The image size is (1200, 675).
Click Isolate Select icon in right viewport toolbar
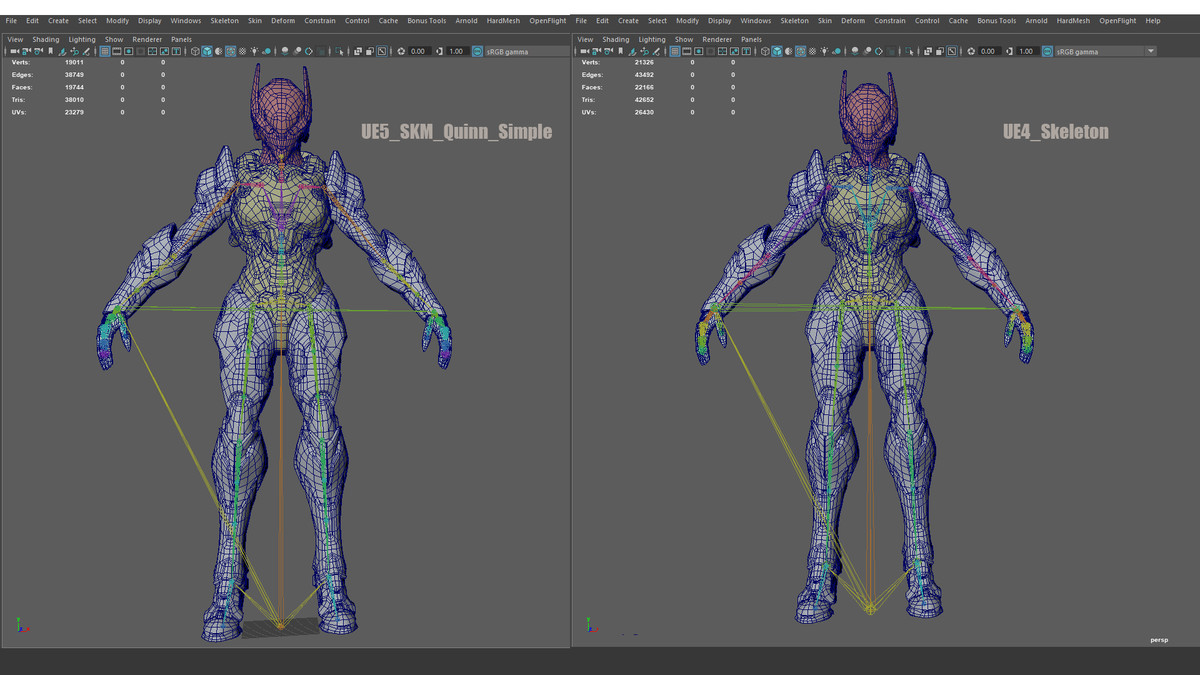tap(911, 51)
